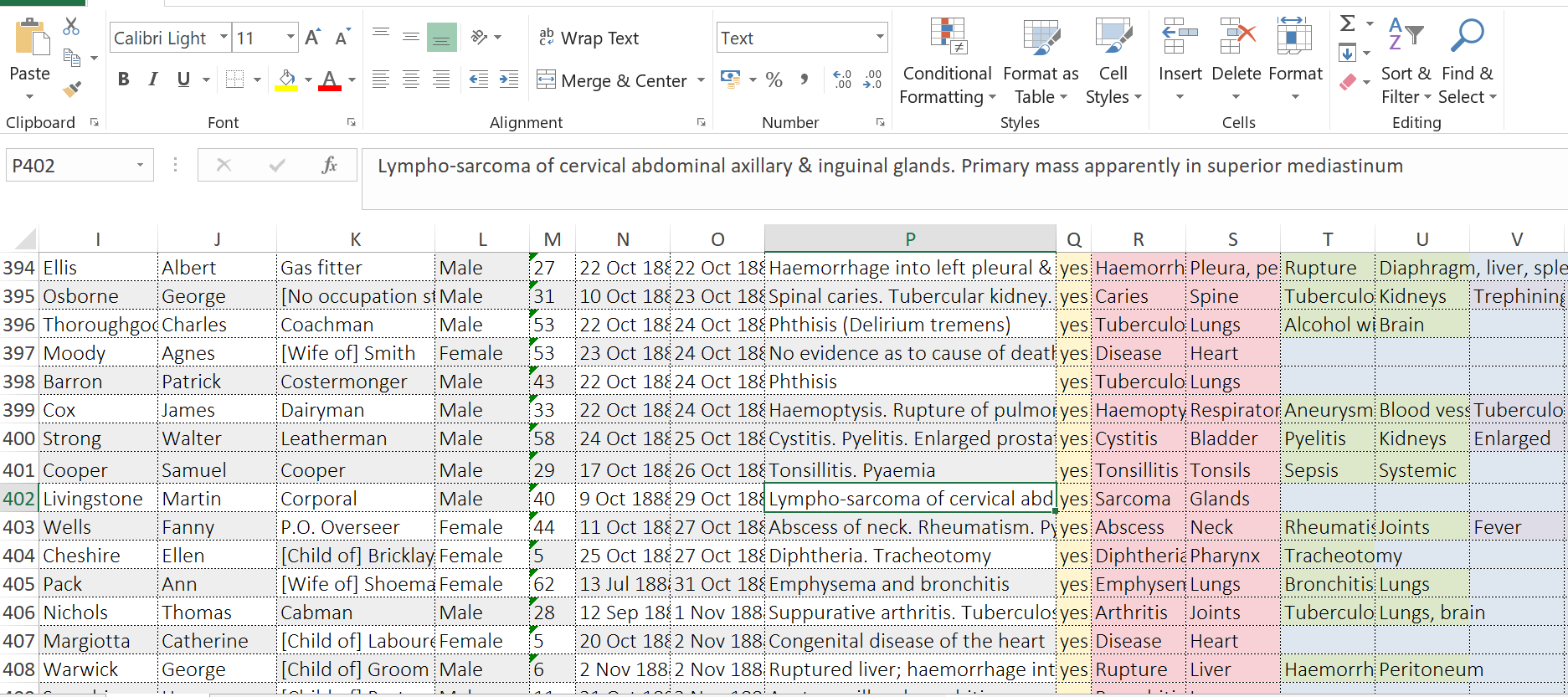
Task: Click the Increase Indent icon
Action: click(508, 80)
